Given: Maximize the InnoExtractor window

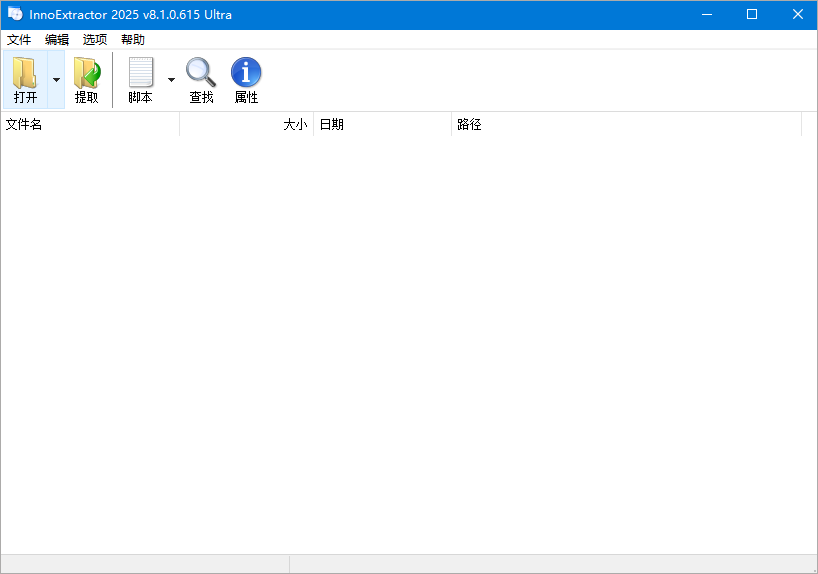Looking at the screenshot, I should [752, 15].
